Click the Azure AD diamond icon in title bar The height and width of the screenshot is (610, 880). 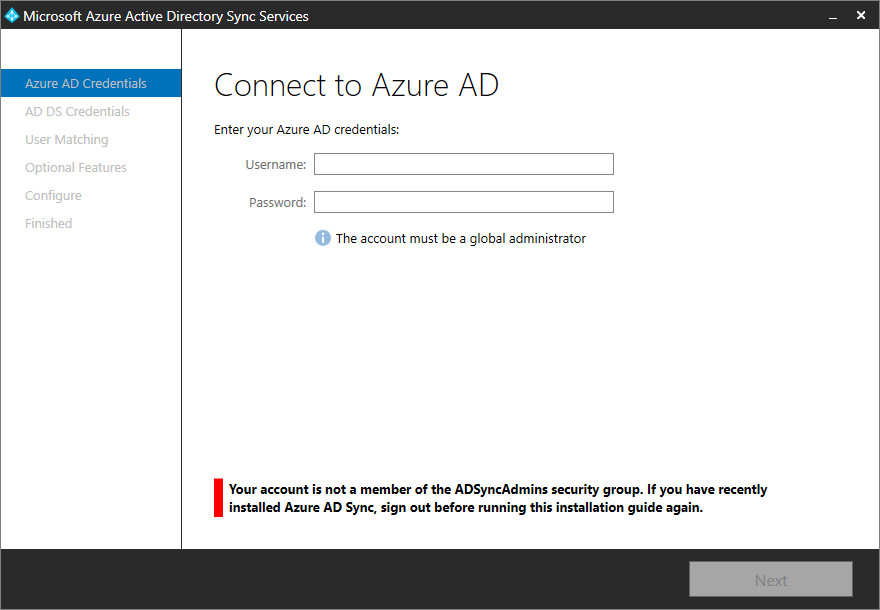11,16
